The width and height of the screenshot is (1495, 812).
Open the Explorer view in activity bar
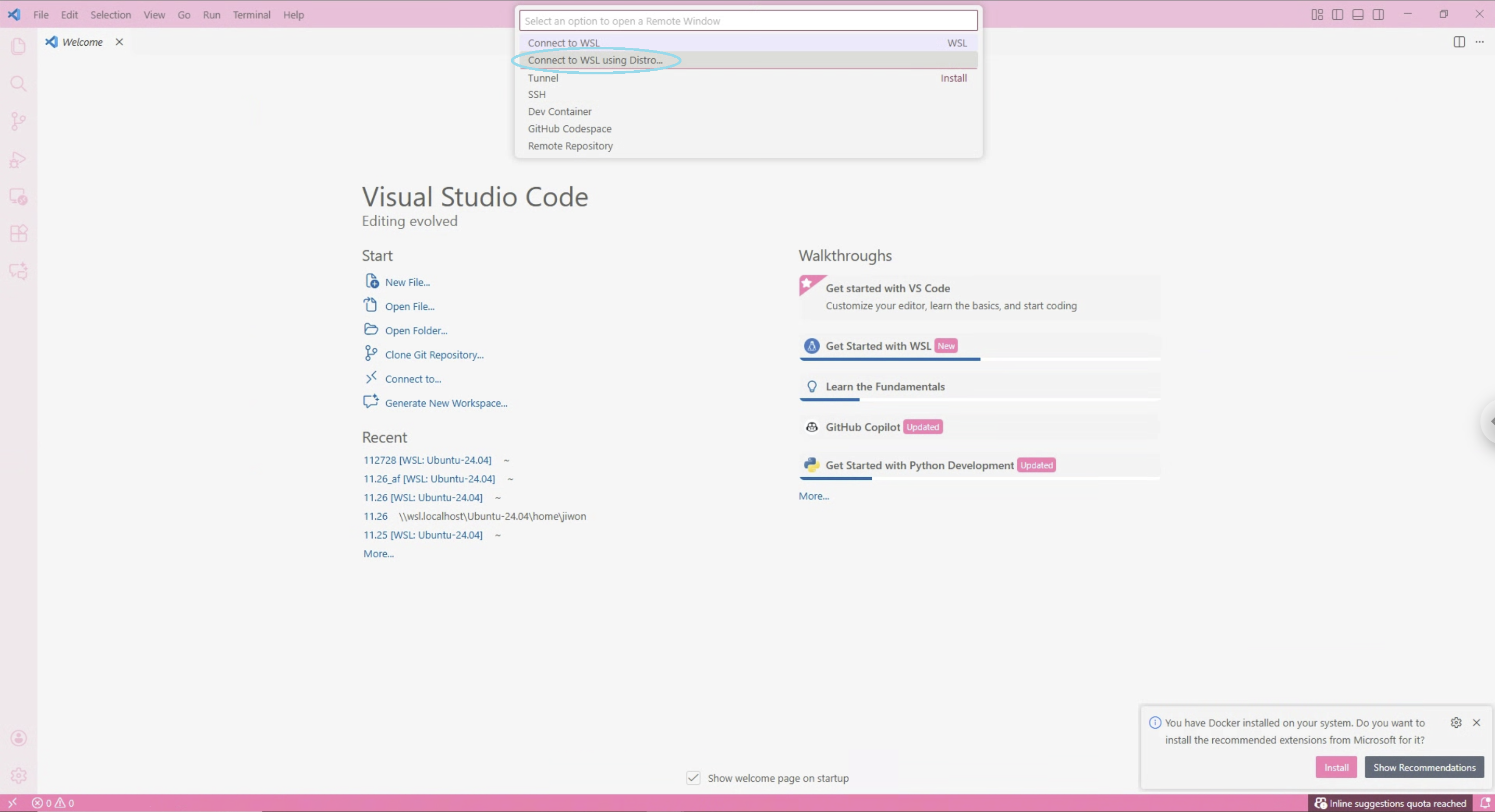tap(18, 46)
